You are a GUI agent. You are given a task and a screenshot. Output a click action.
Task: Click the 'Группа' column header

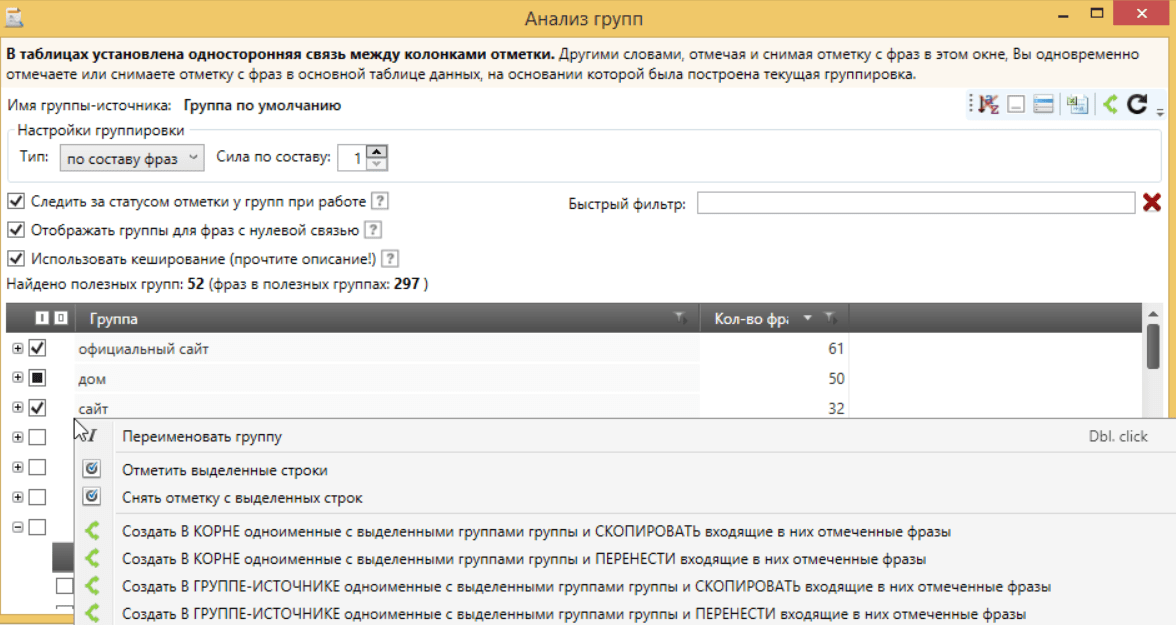tap(388, 318)
